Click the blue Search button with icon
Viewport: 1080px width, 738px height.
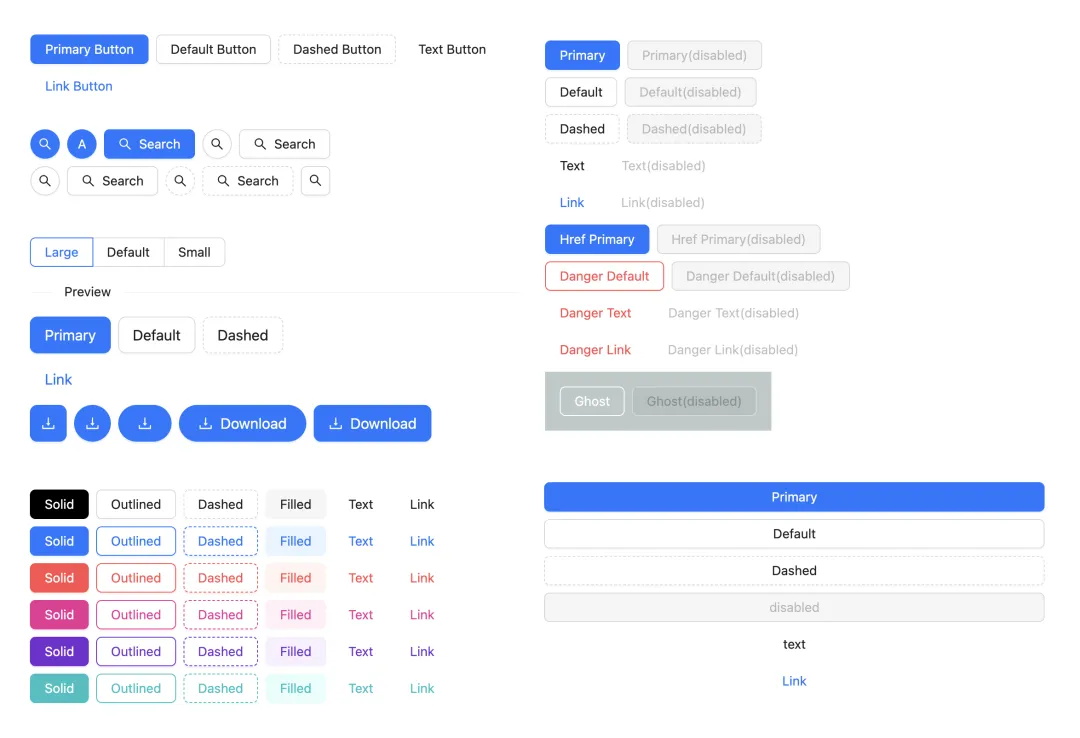[149, 144]
